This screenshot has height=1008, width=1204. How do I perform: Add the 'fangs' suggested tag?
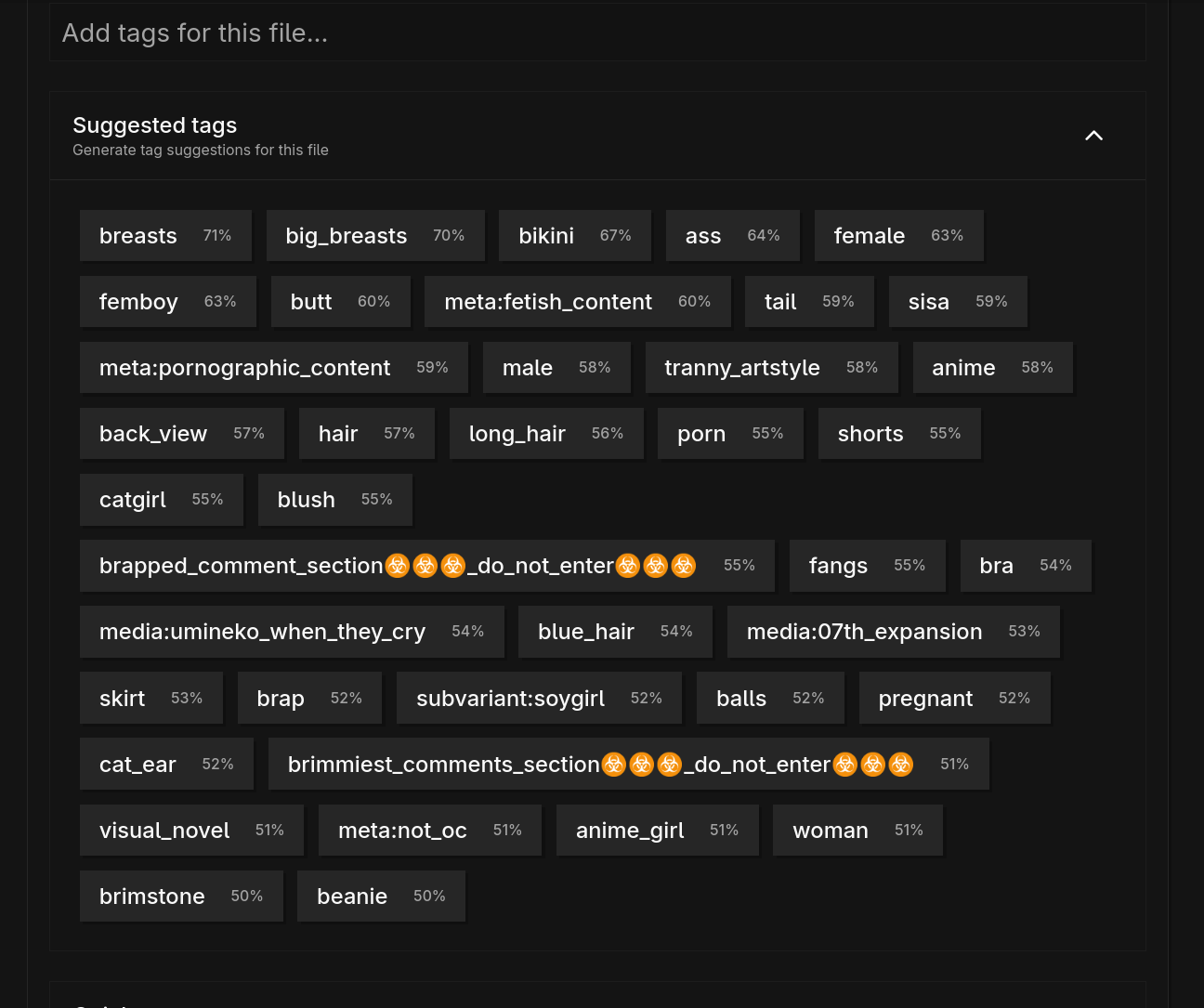point(867,566)
